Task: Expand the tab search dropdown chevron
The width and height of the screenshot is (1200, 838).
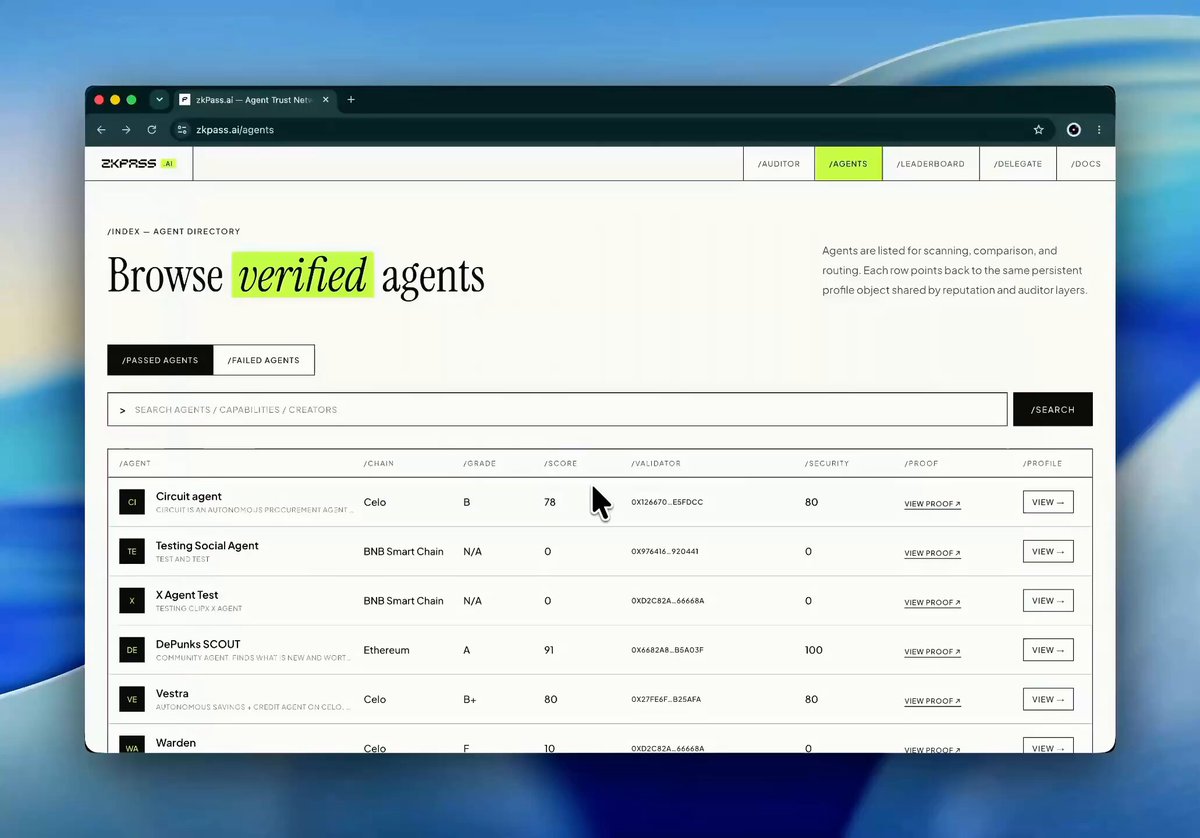Action: click(159, 100)
